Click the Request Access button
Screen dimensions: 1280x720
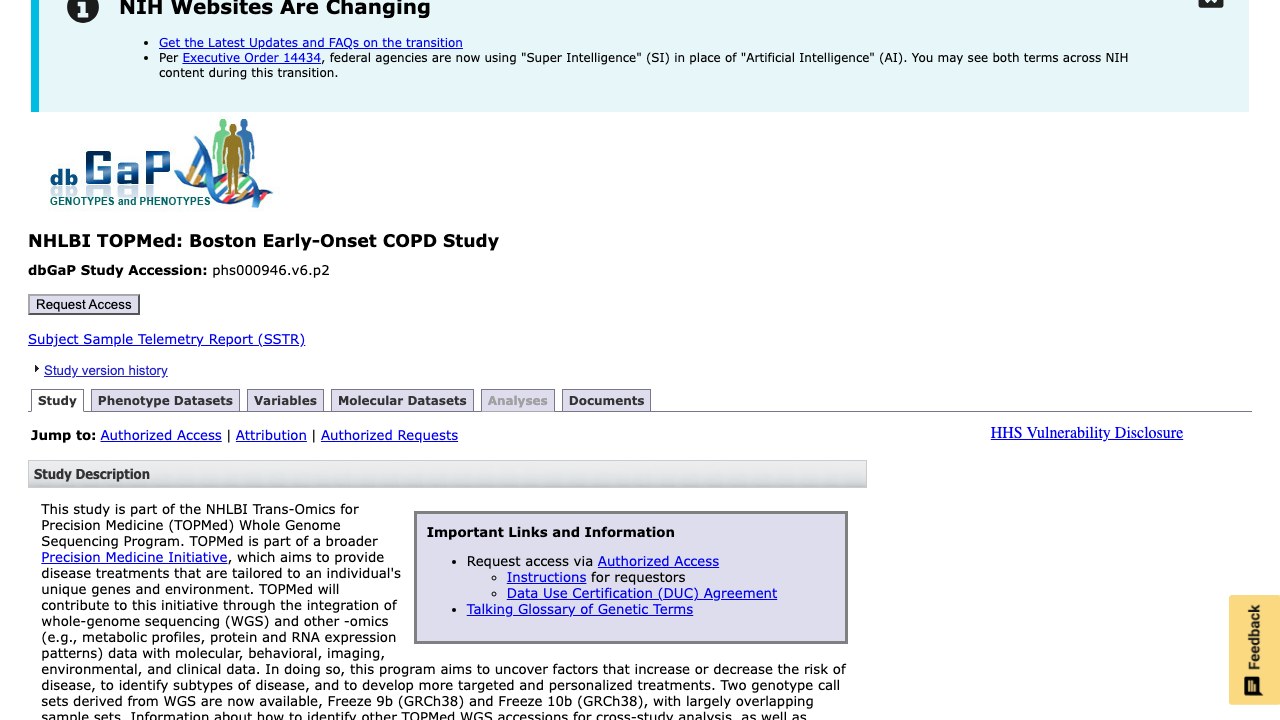[x=84, y=304]
